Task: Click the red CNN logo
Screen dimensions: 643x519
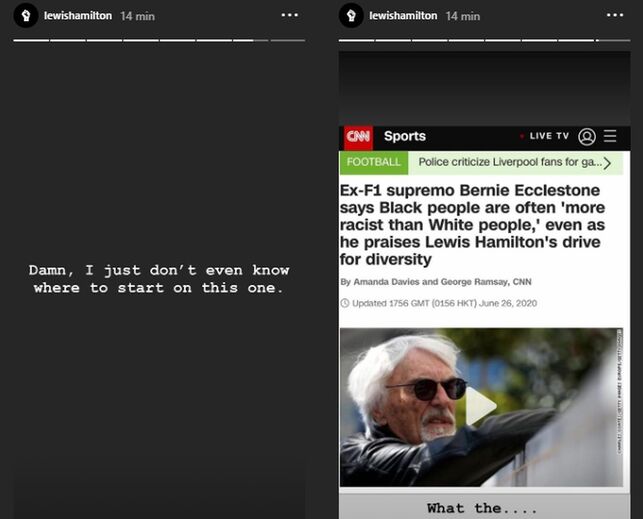Action: coord(357,137)
